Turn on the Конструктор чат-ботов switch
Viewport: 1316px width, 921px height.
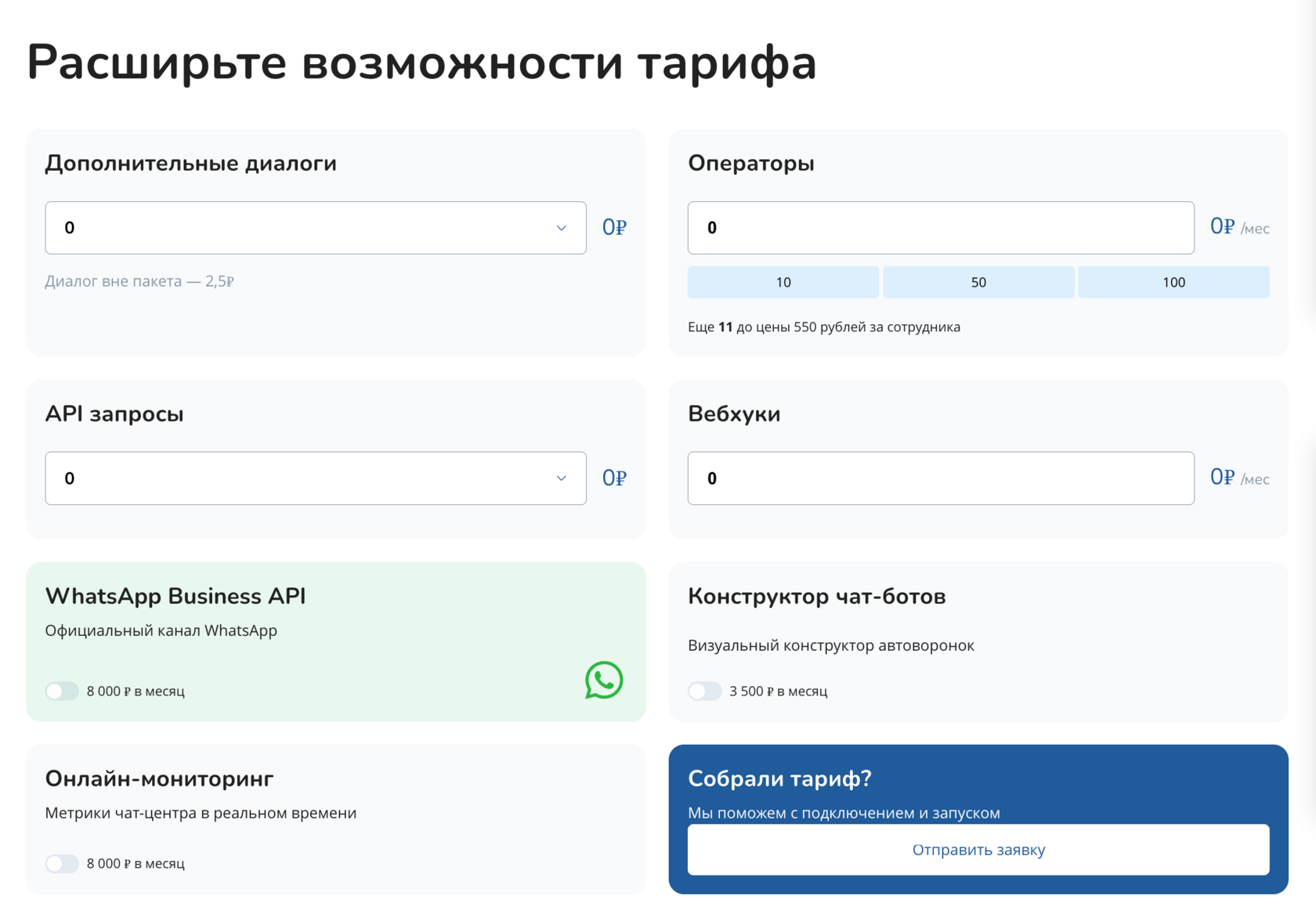click(x=705, y=691)
